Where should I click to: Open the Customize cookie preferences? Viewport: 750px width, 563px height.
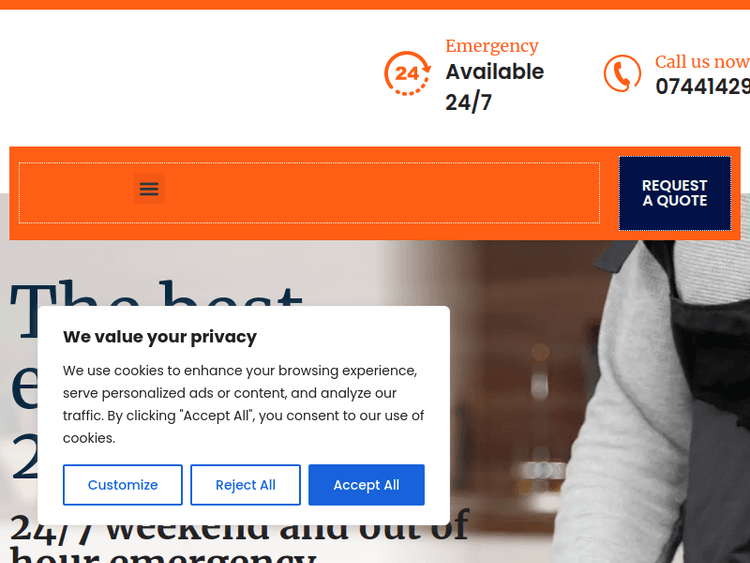122,485
